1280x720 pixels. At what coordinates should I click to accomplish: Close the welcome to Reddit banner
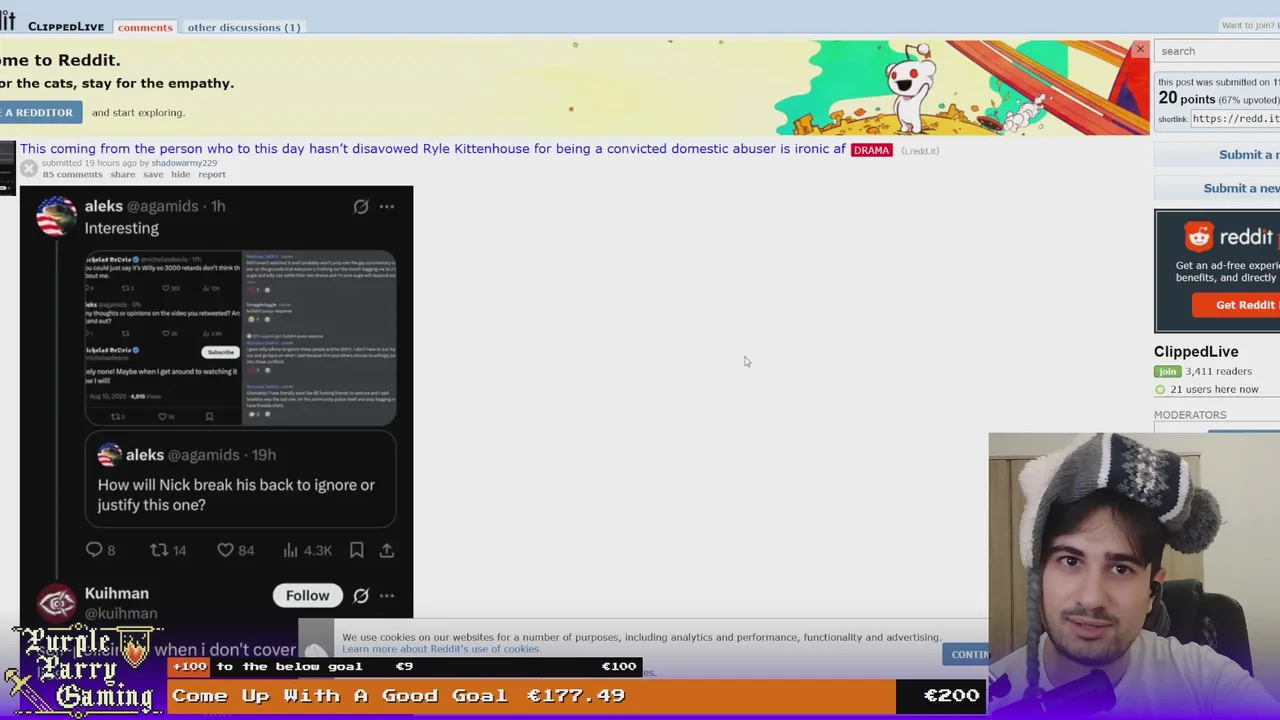click(x=1139, y=49)
